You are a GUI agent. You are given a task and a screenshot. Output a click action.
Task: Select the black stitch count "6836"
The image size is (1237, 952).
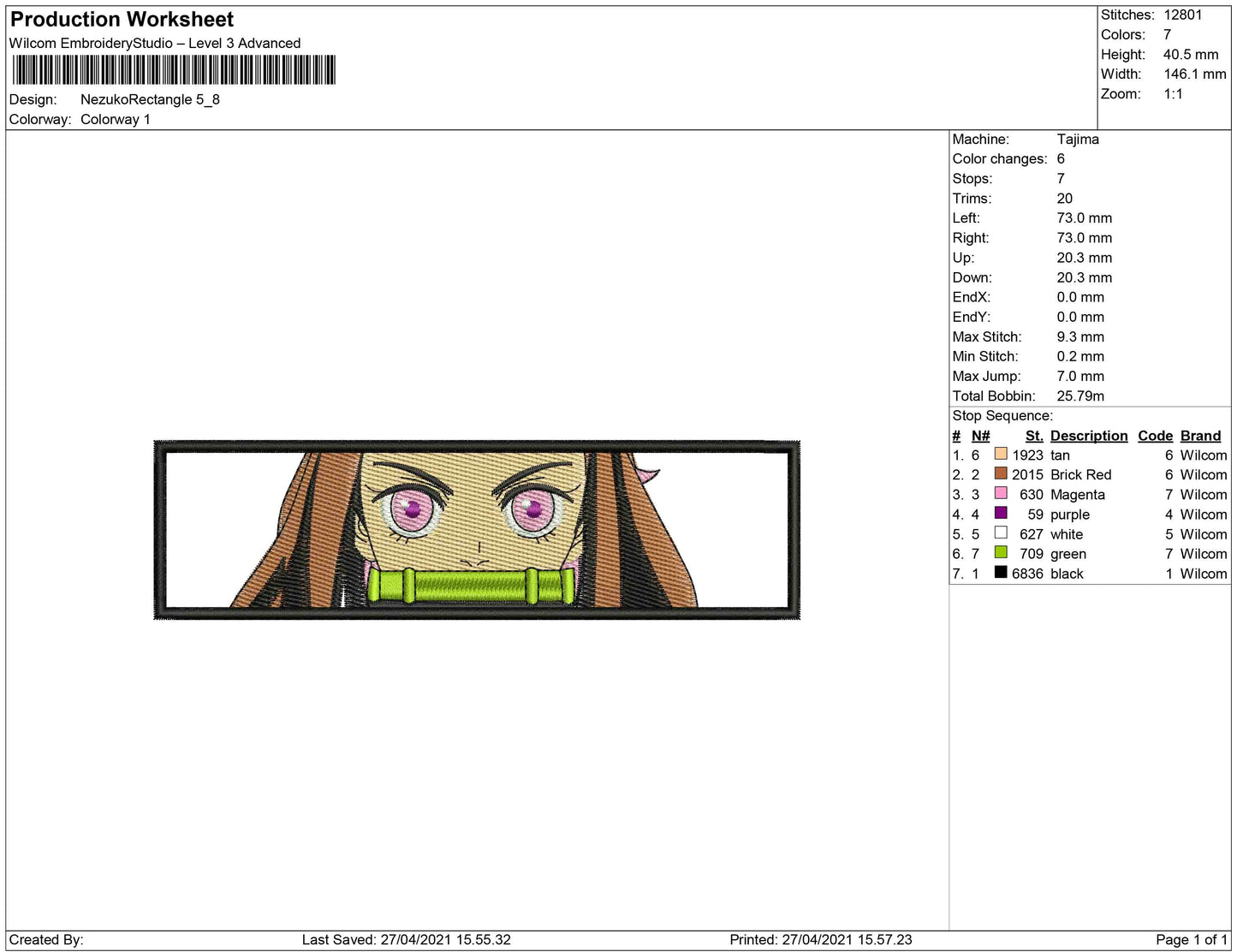pyautogui.click(x=1028, y=574)
